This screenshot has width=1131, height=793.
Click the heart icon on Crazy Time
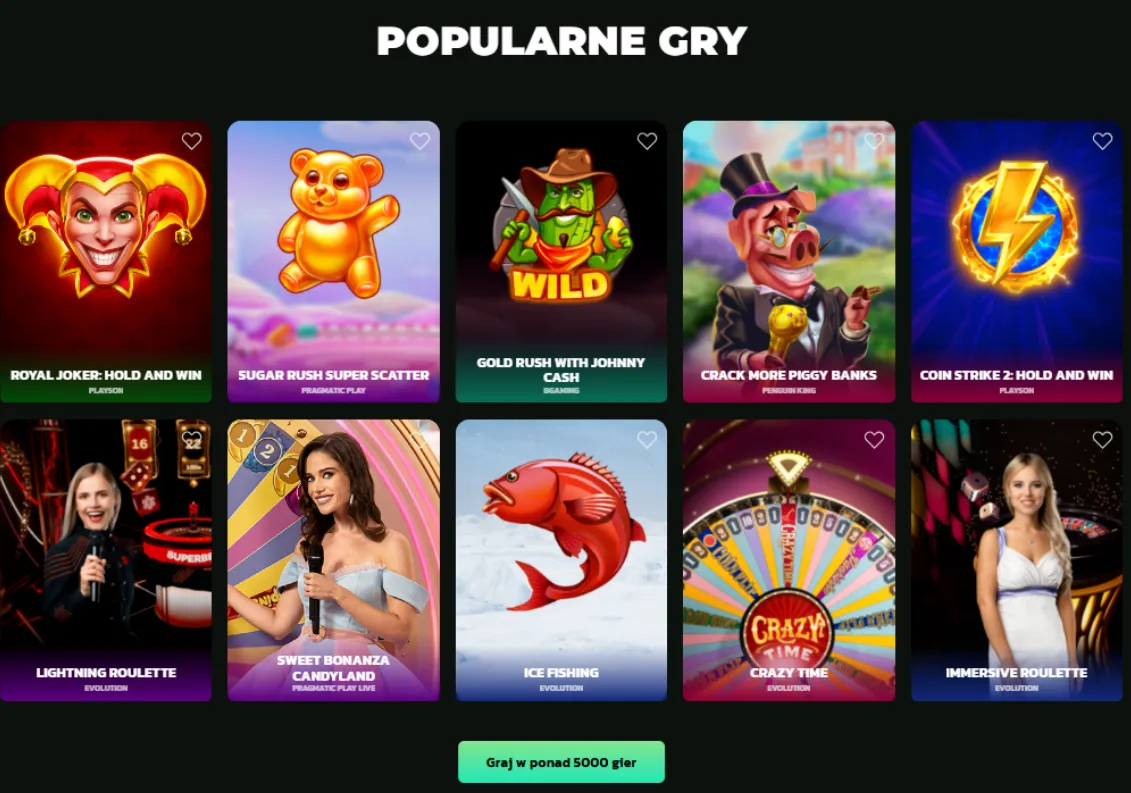(874, 439)
